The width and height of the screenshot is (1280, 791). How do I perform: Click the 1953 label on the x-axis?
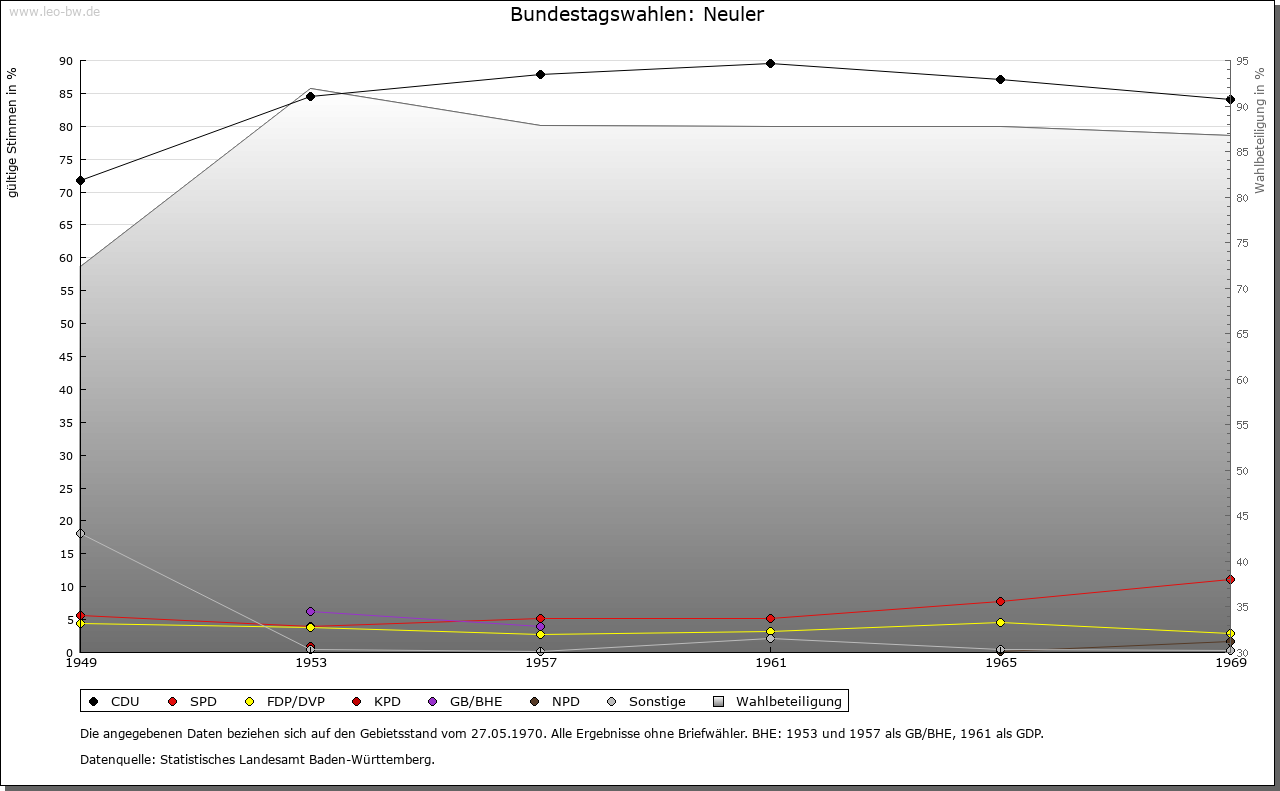[x=310, y=663]
